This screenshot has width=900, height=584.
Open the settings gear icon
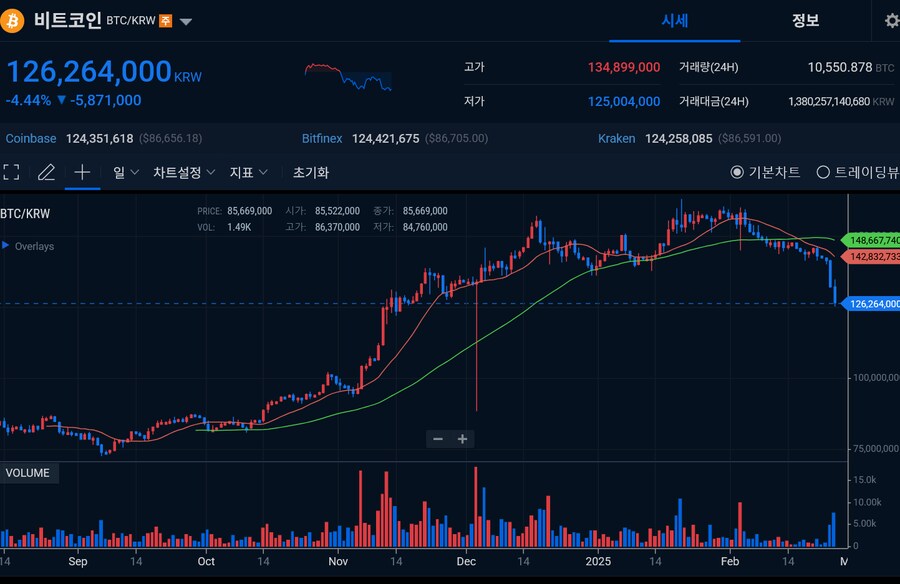pos(892,21)
